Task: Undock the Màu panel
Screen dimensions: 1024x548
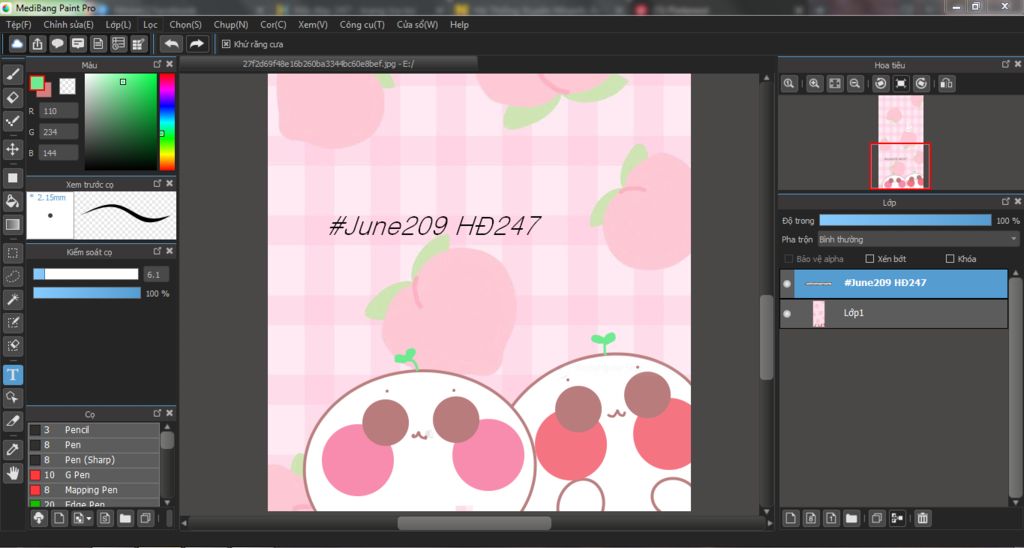Action: click(157, 65)
